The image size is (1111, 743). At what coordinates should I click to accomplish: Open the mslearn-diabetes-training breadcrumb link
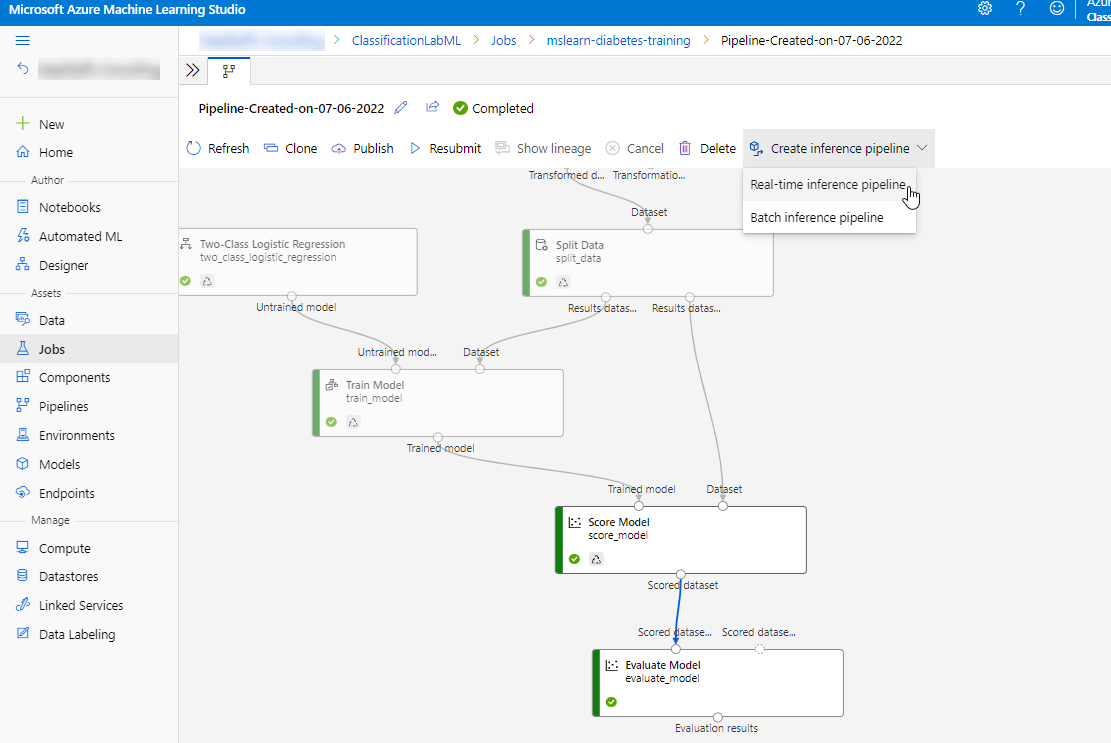click(x=618, y=41)
